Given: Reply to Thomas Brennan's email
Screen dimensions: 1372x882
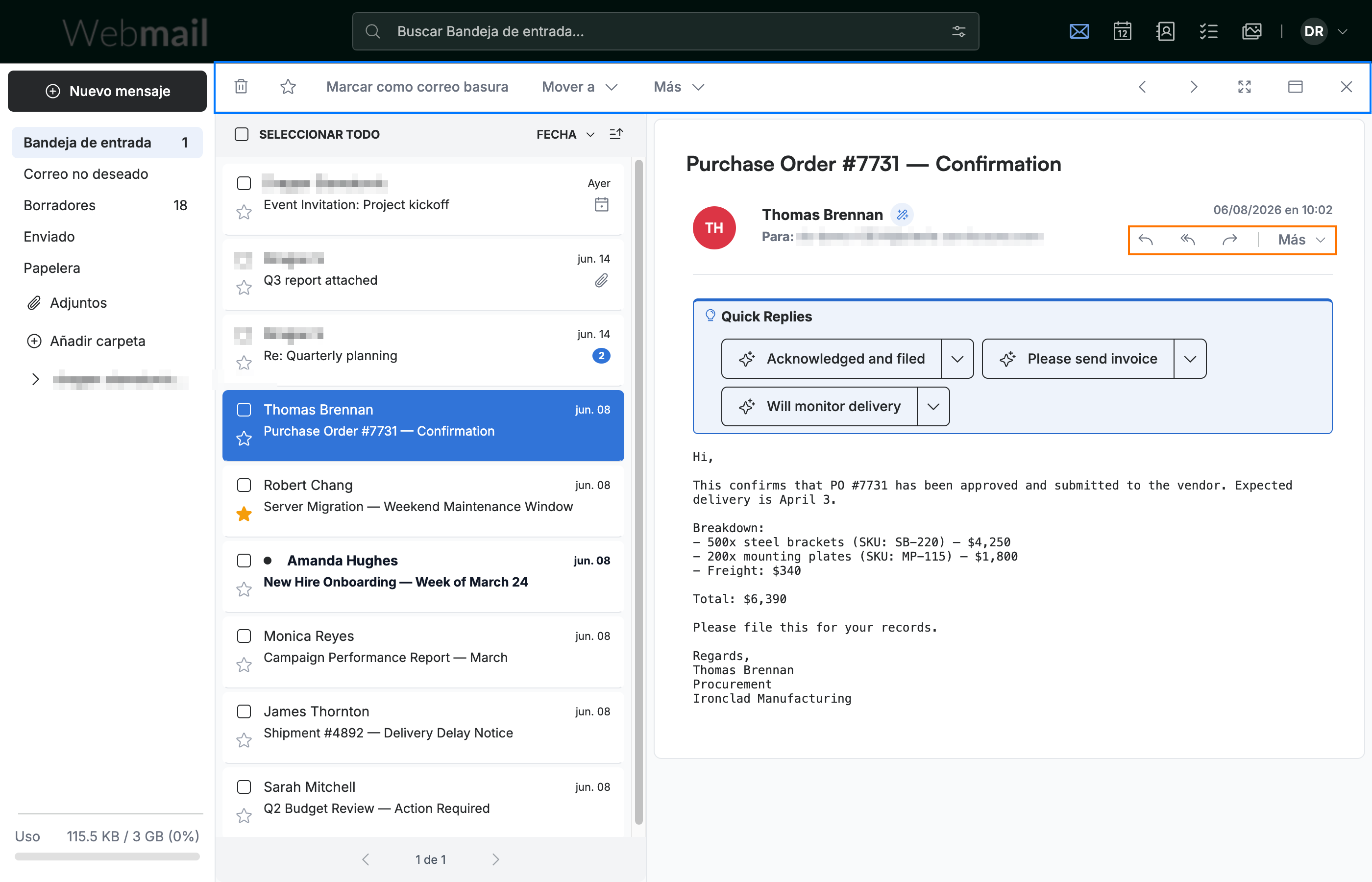Looking at the screenshot, I should (1145, 240).
